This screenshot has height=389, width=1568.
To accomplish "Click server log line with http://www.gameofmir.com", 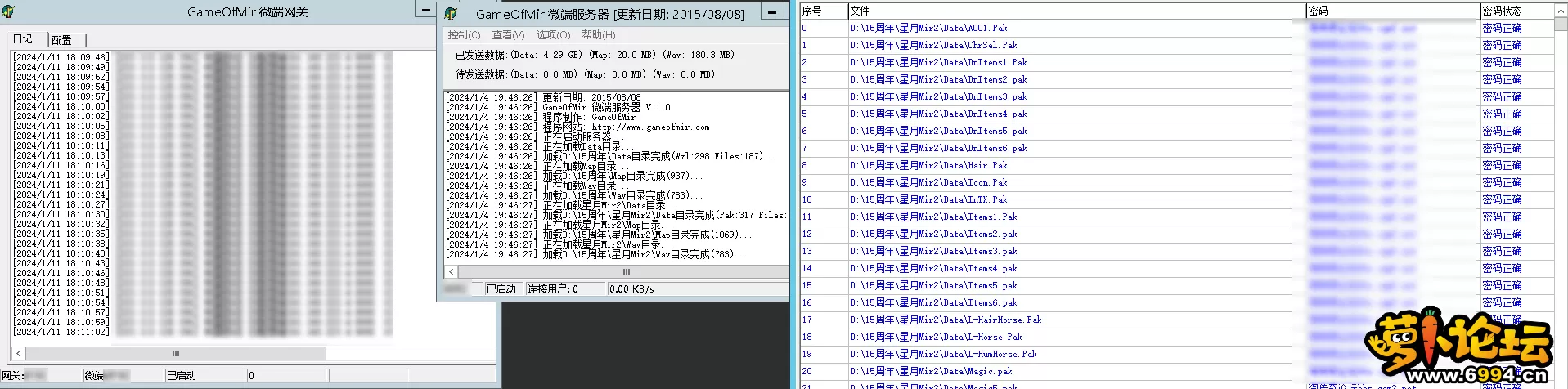I will [578, 127].
